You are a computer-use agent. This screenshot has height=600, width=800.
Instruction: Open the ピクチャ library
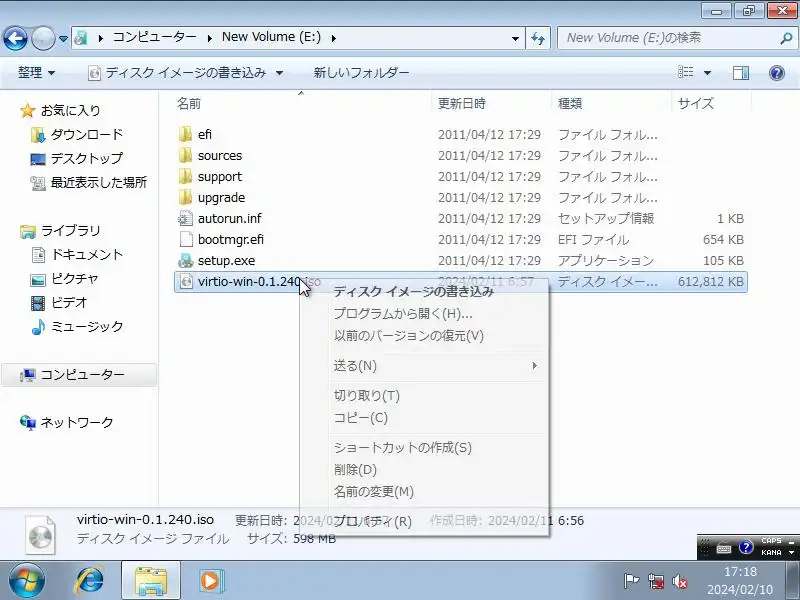coord(64,279)
